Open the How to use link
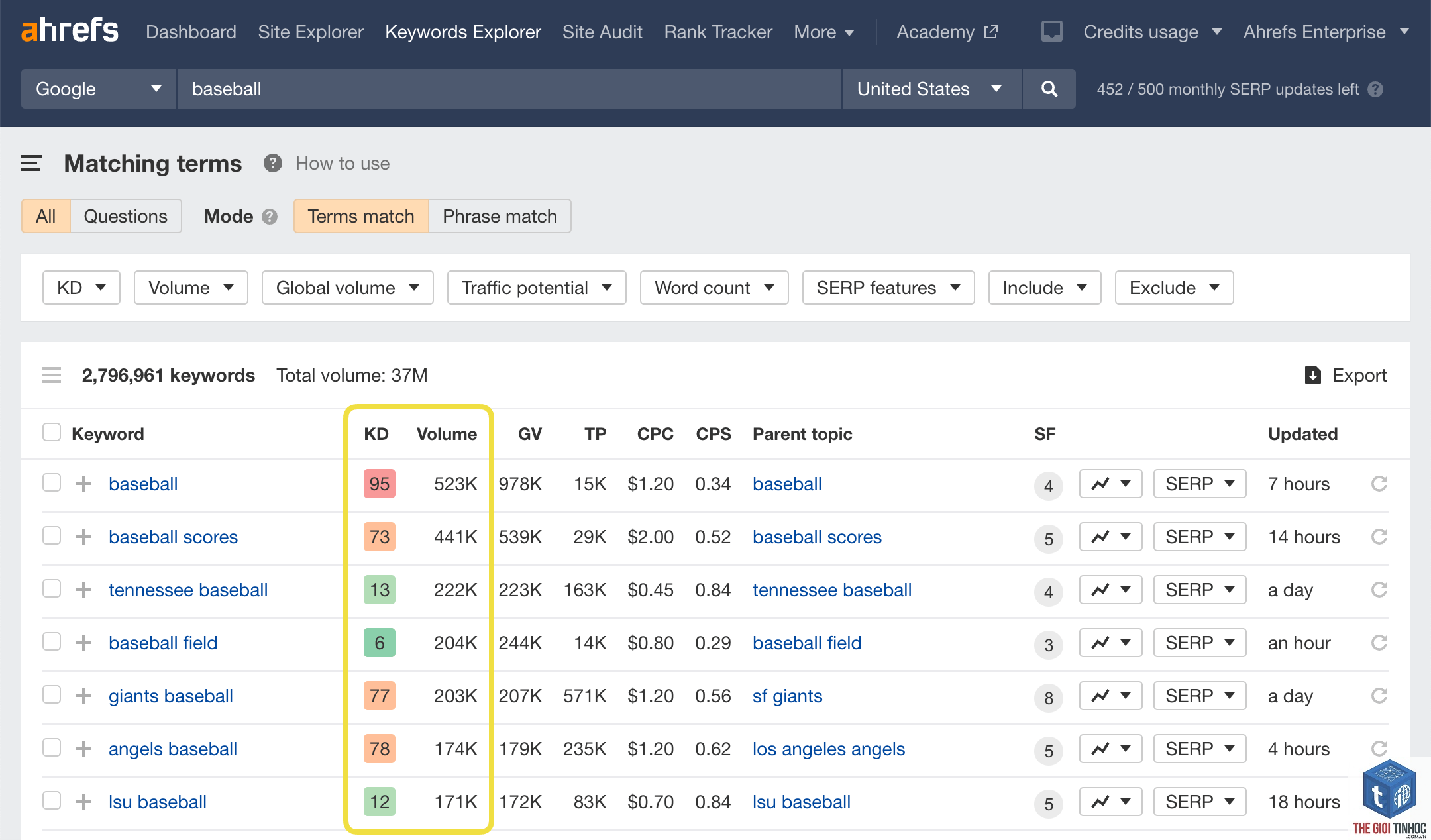The width and height of the screenshot is (1431, 840). pos(343,163)
